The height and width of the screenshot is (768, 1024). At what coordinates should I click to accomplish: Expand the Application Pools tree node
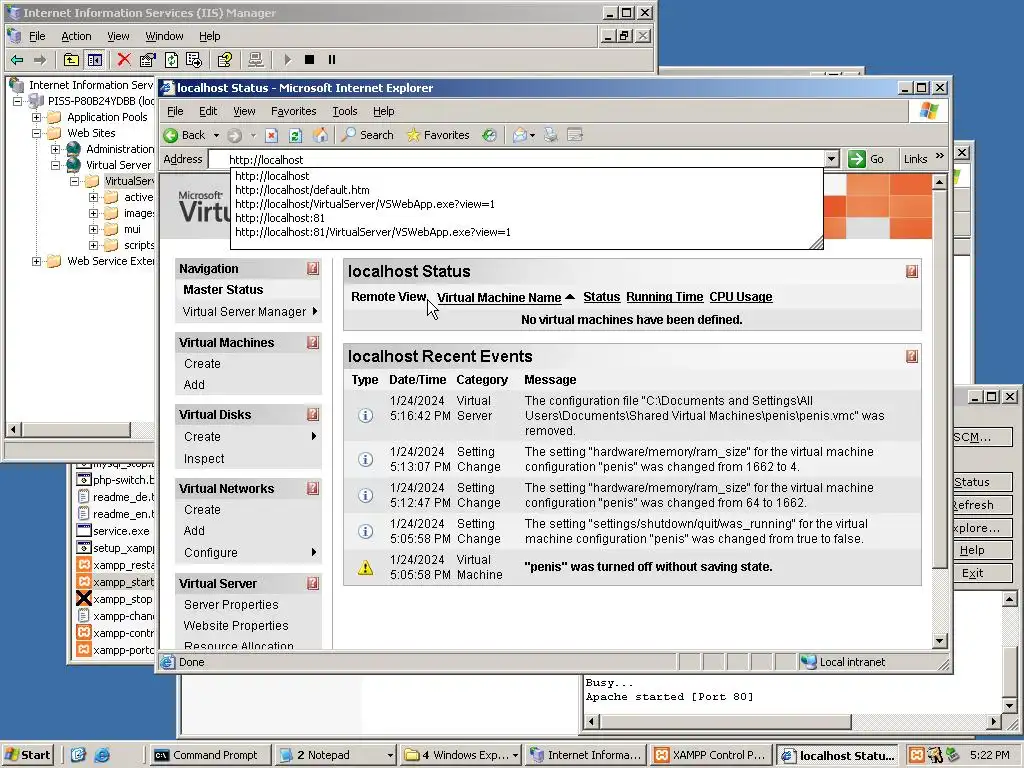click(x=37, y=118)
